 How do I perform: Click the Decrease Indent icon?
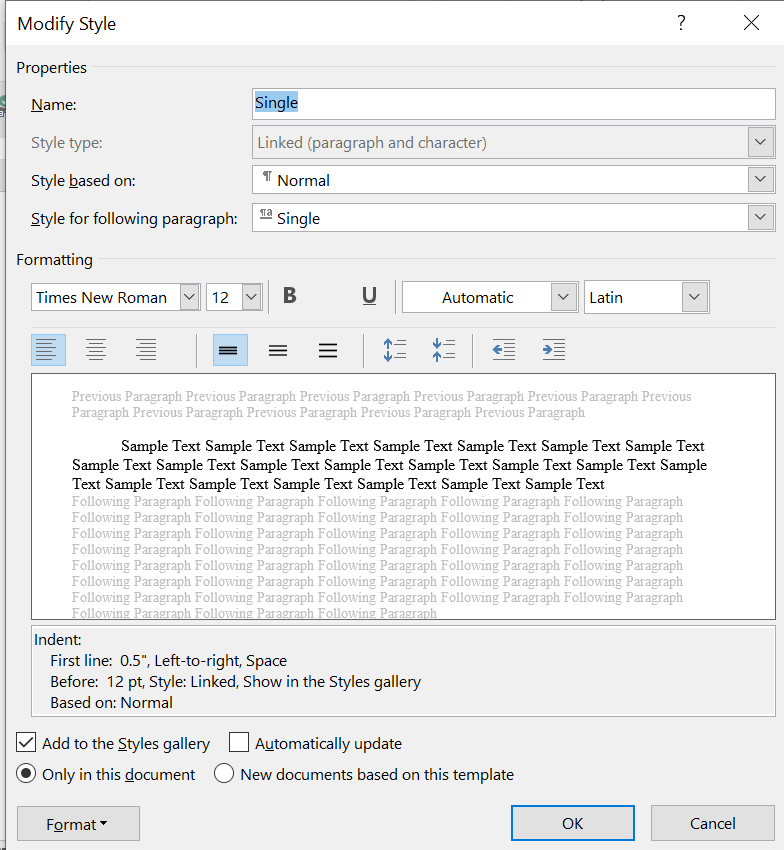(504, 350)
